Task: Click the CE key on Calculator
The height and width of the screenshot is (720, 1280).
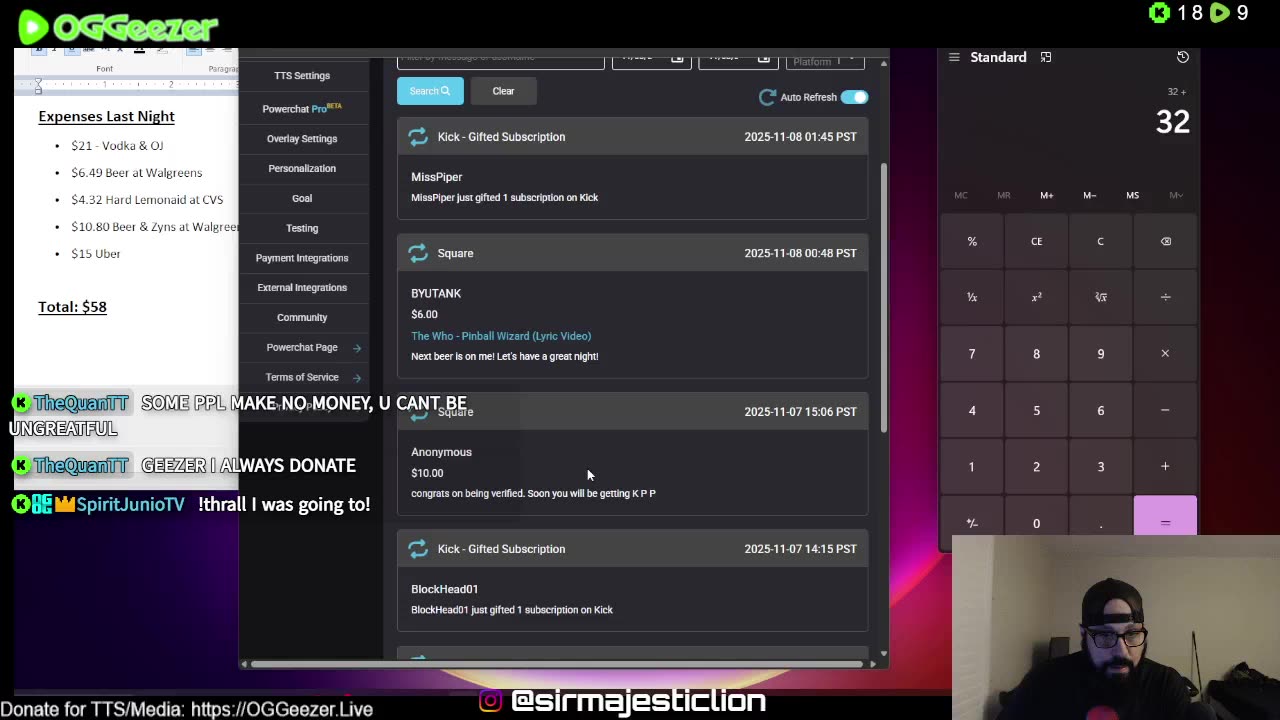Action: click(1036, 241)
